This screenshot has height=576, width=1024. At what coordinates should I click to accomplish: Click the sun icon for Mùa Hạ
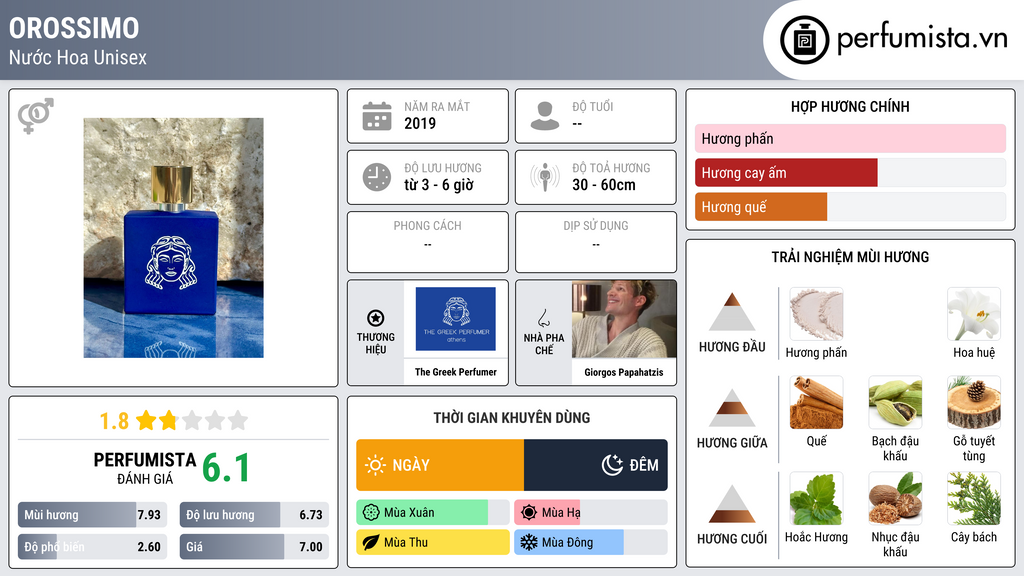[529, 513]
